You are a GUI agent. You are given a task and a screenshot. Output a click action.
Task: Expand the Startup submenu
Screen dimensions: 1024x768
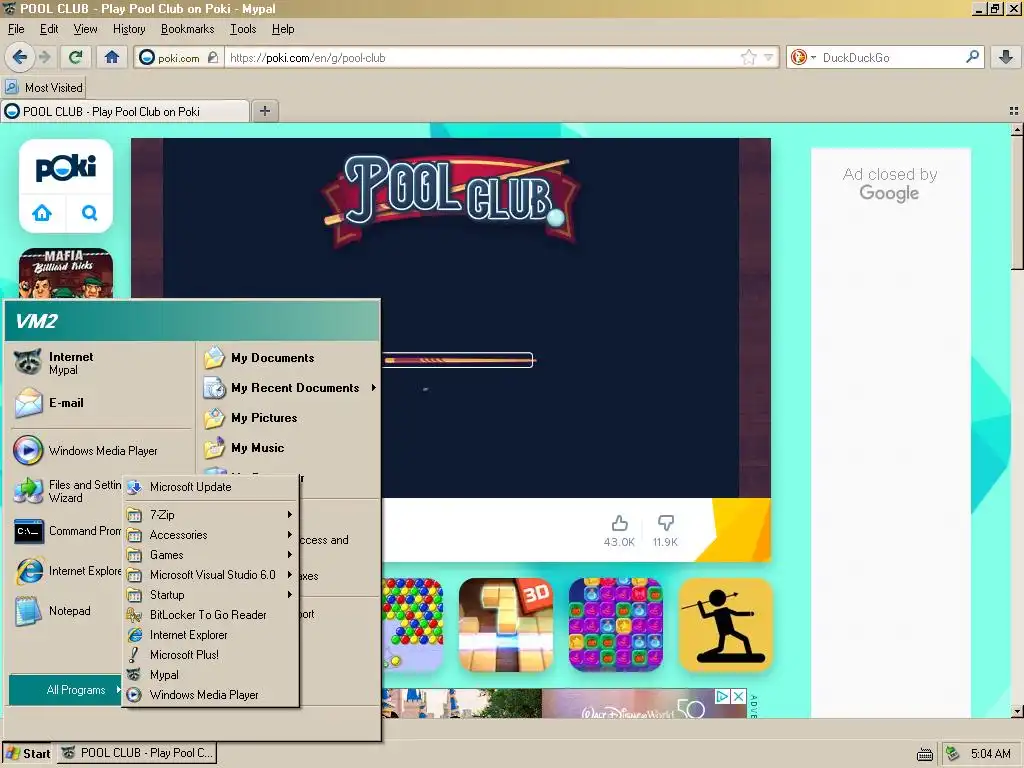(x=211, y=595)
